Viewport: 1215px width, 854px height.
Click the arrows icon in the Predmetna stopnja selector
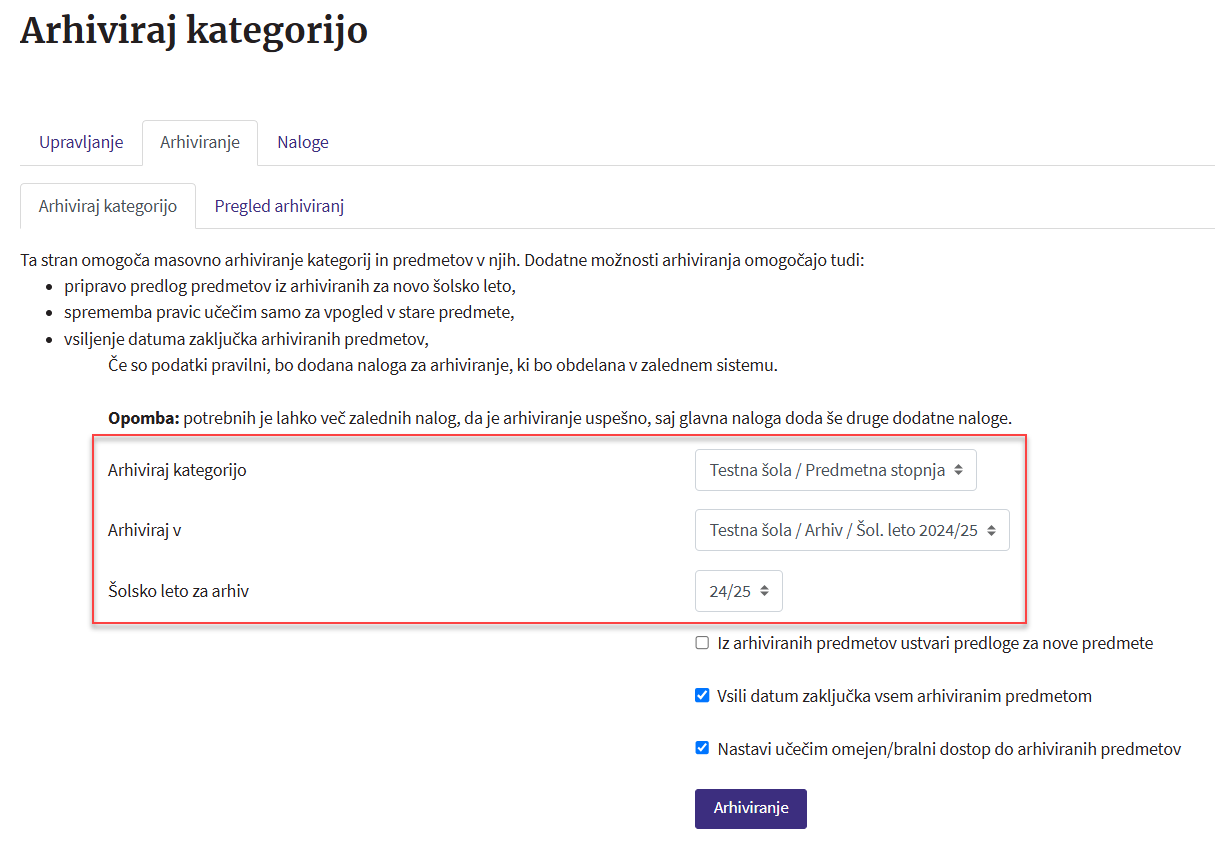[959, 470]
